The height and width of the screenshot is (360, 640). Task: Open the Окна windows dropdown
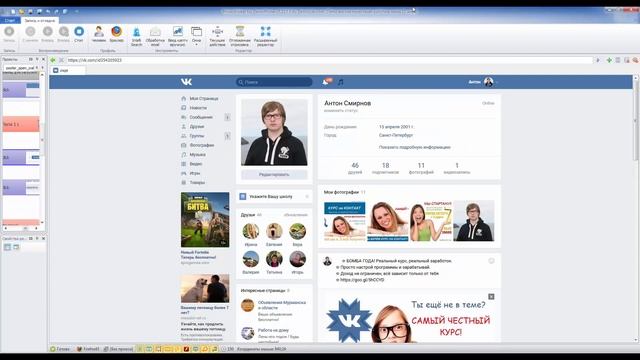pyautogui.click(x=196, y=36)
